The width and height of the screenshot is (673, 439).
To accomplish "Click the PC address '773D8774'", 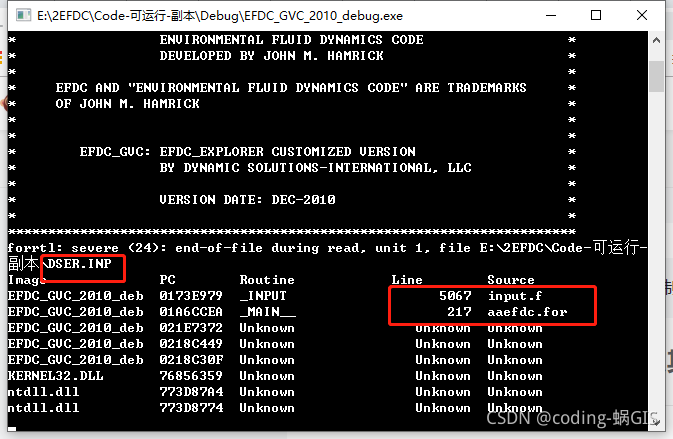I will point(191,408).
